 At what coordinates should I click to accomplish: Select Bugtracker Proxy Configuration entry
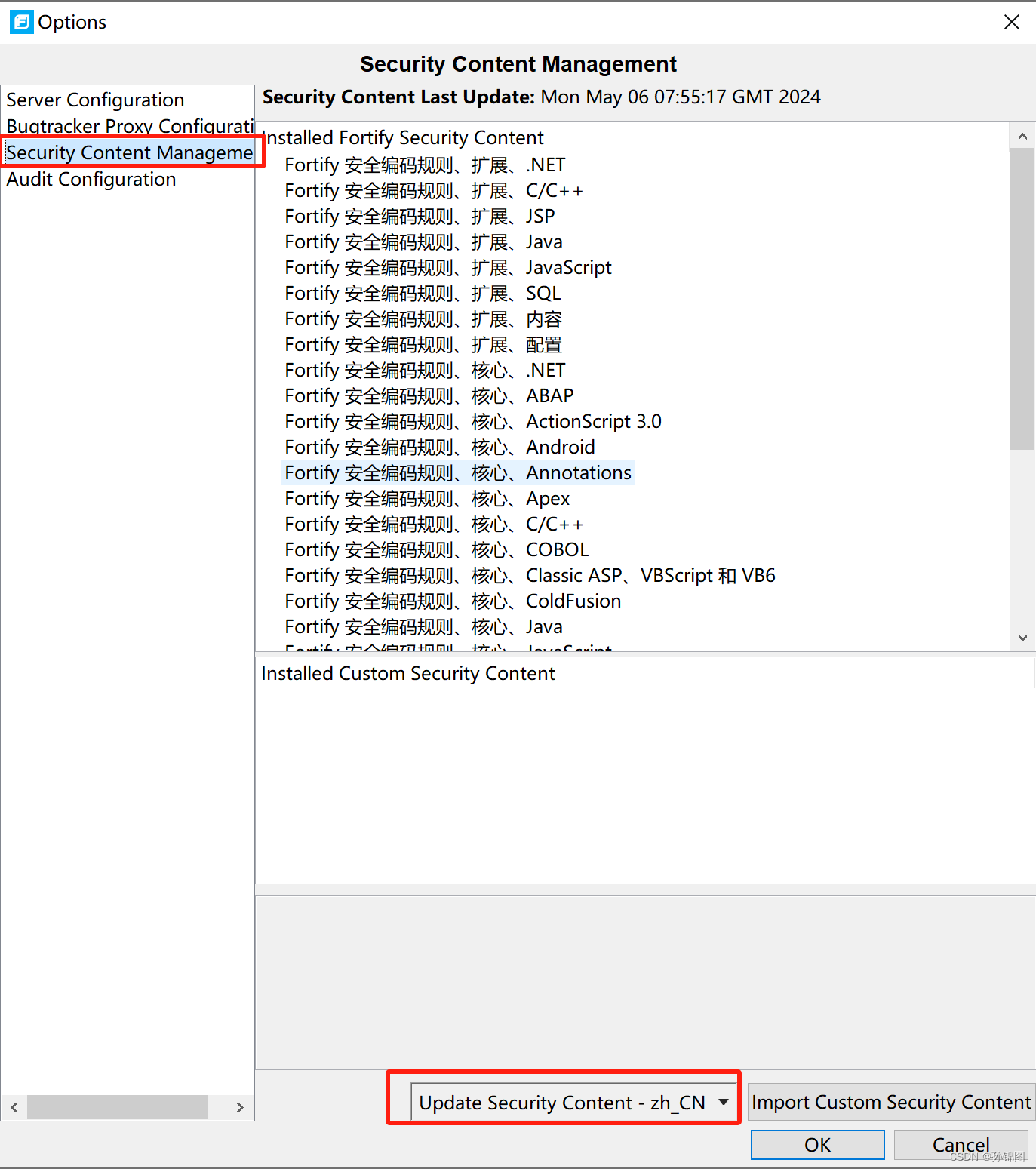point(130,125)
